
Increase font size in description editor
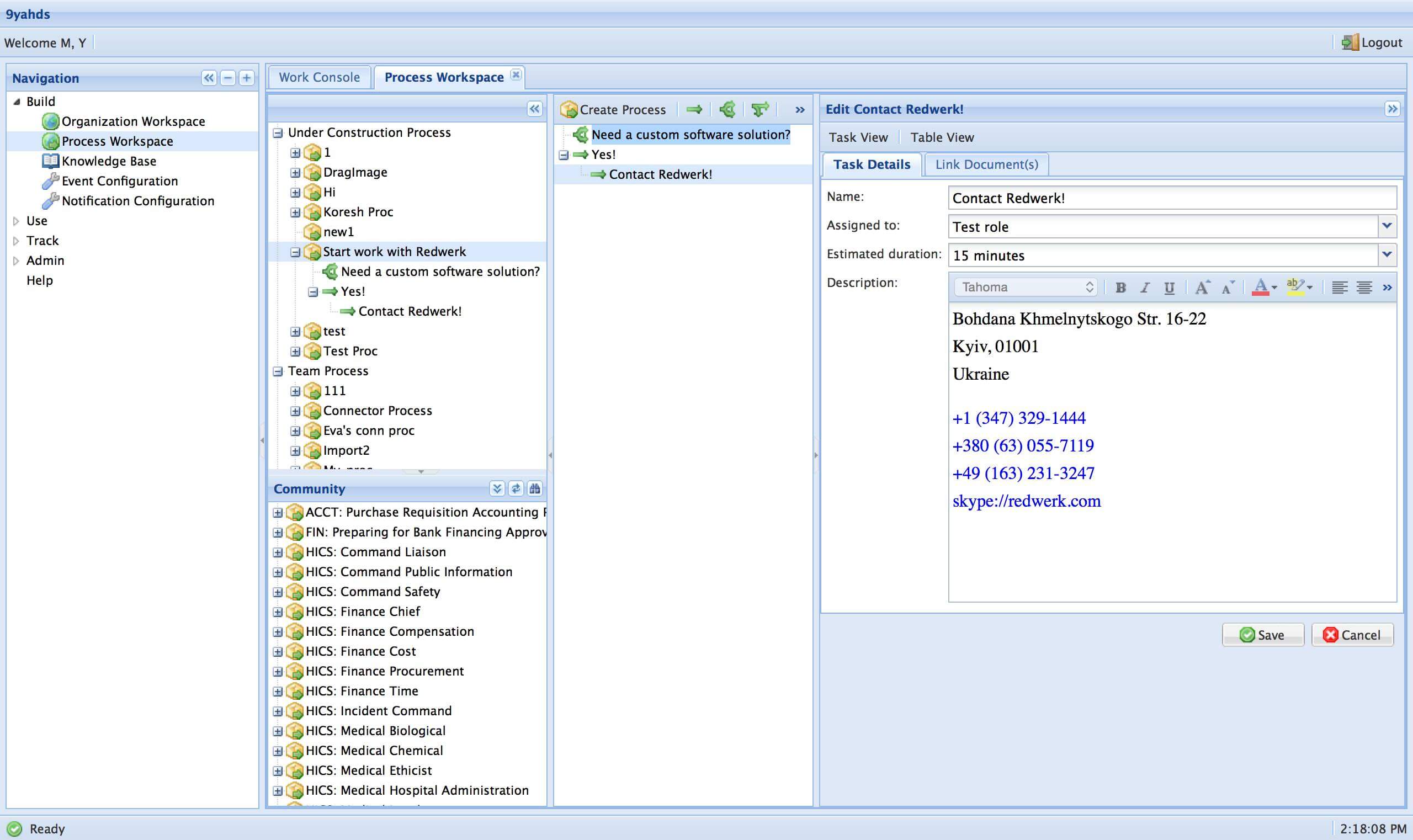(x=1202, y=287)
